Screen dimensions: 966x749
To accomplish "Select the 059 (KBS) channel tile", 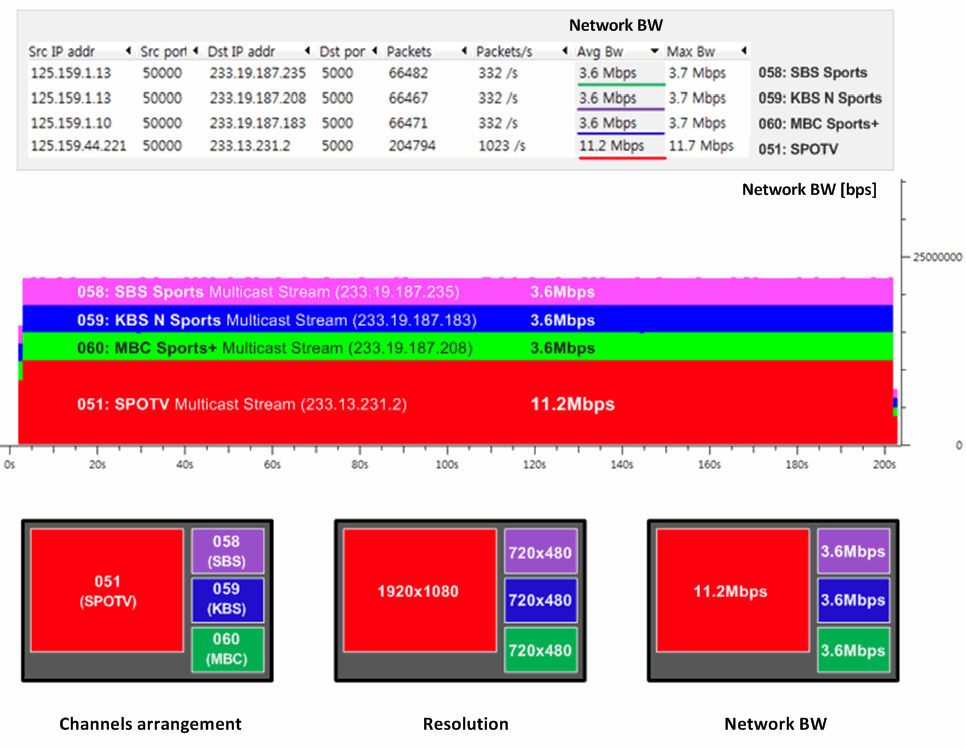I will (227, 599).
